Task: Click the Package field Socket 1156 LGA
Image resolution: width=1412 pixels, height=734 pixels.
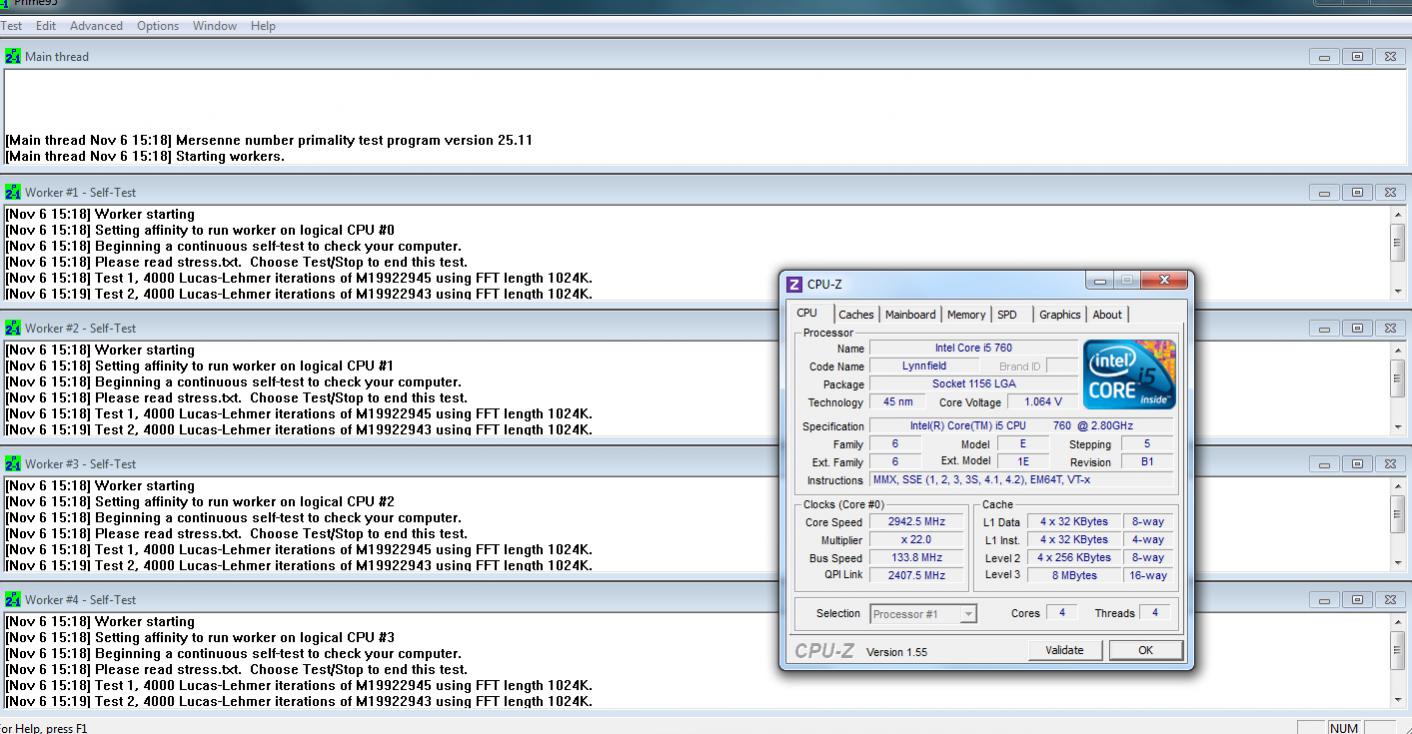Action: click(973, 384)
